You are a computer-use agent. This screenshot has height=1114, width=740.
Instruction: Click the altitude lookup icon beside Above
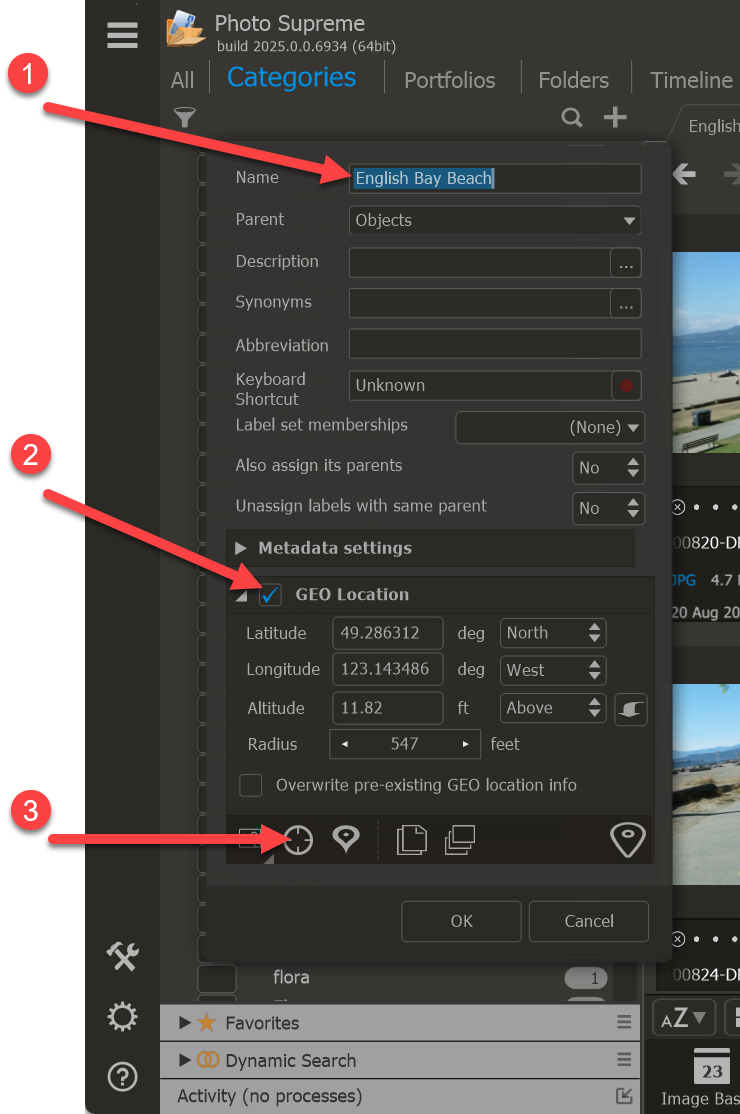(x=631, y=709)
